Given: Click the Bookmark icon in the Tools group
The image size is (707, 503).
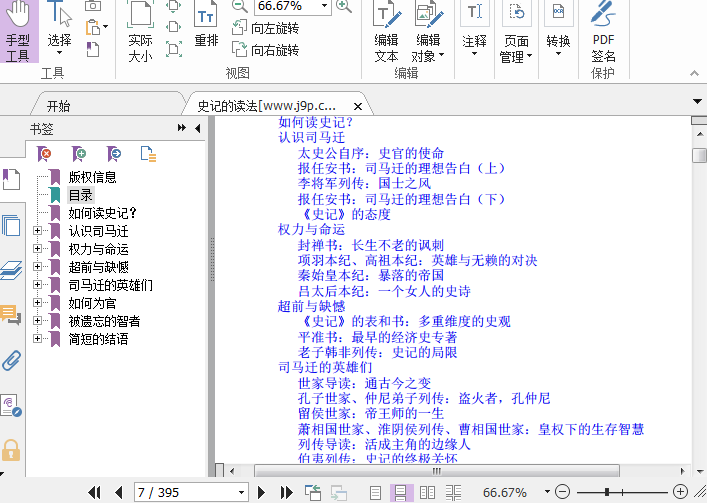Looking at the screenshot, I should (x=92, y=49).
